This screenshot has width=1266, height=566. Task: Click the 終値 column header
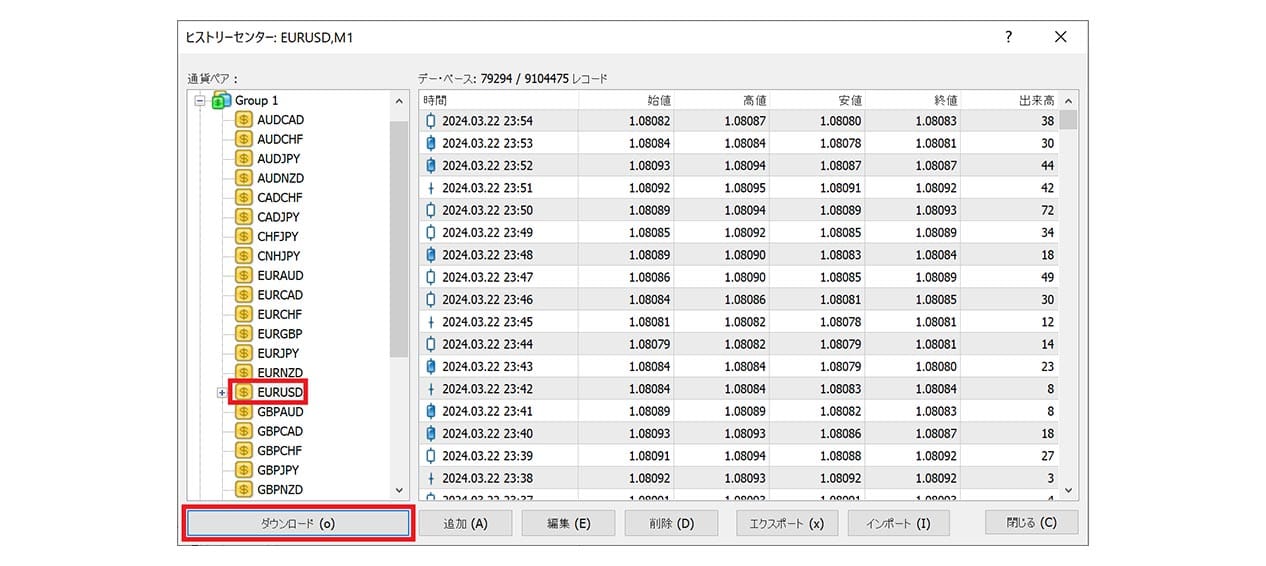point(912,101)
